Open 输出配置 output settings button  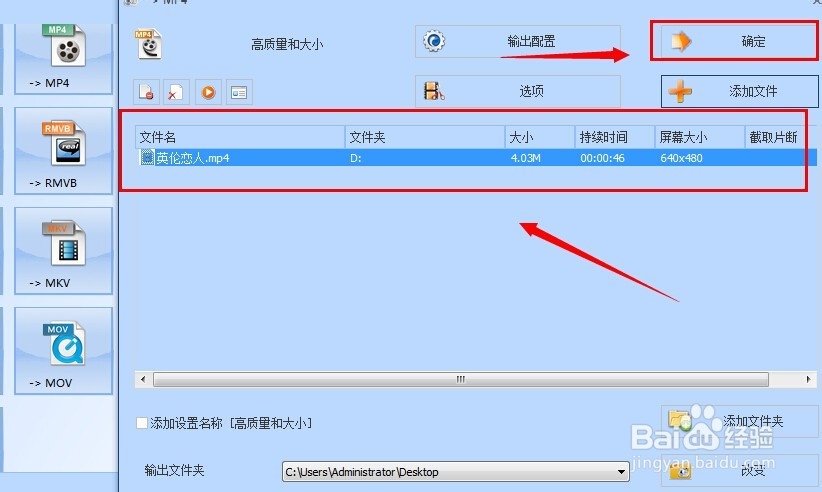point(518,41)
